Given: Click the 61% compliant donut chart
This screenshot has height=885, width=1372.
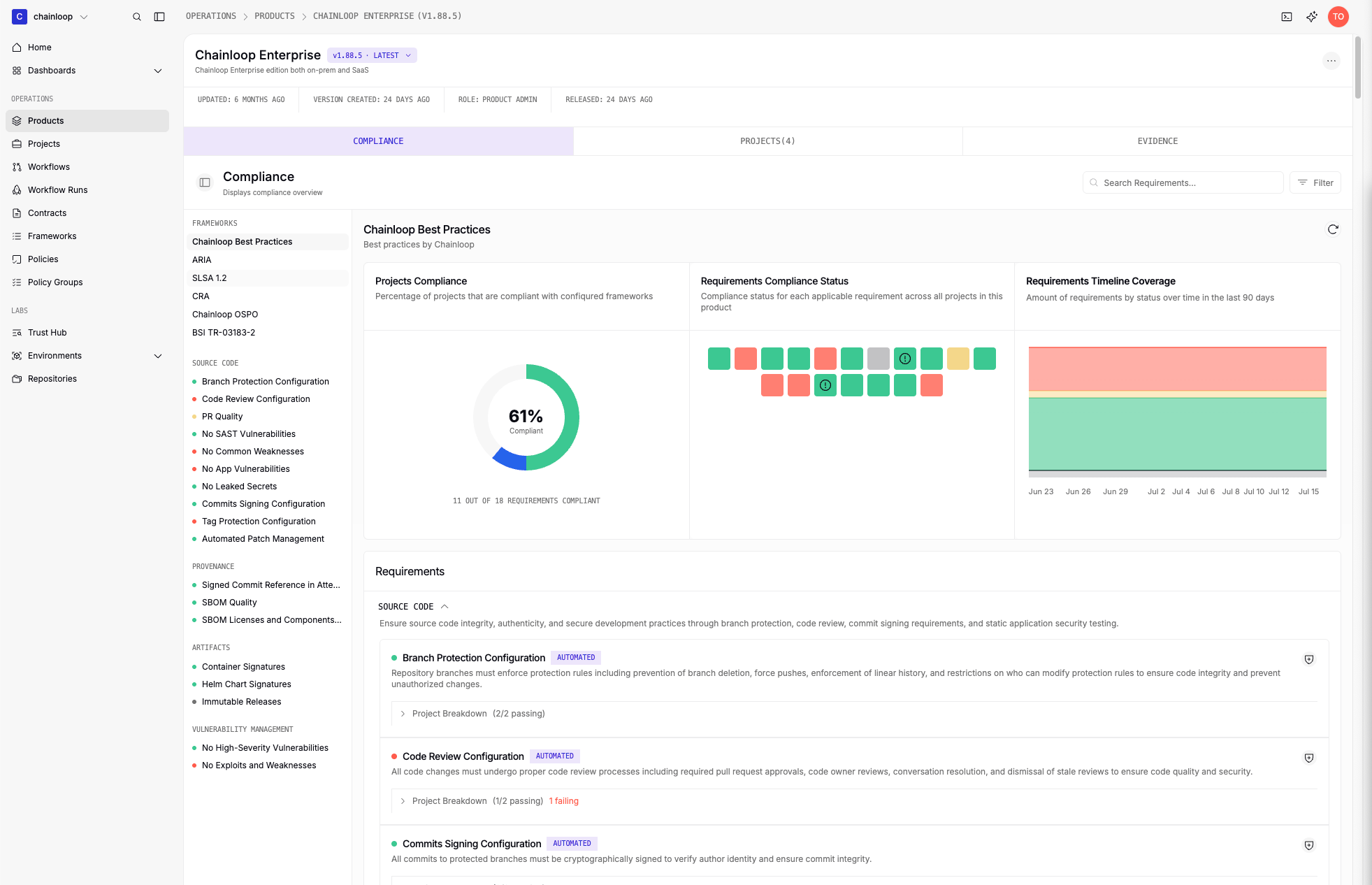Looking at the screenshot, I should [x=526, y=417].
